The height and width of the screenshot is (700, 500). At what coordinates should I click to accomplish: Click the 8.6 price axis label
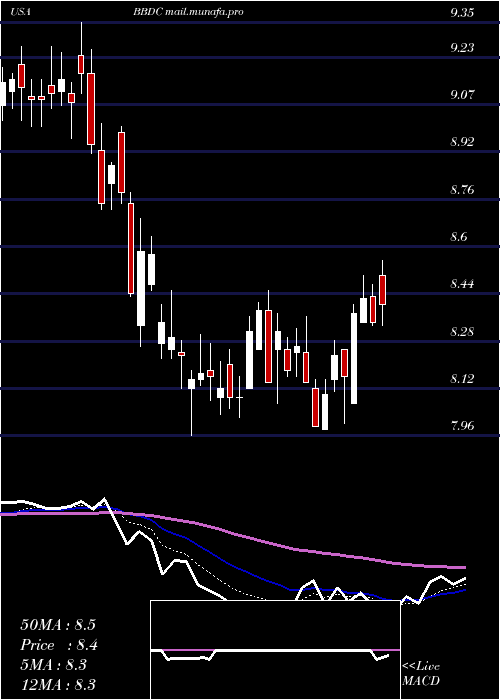pyautogui.click(x=459, y=237)
